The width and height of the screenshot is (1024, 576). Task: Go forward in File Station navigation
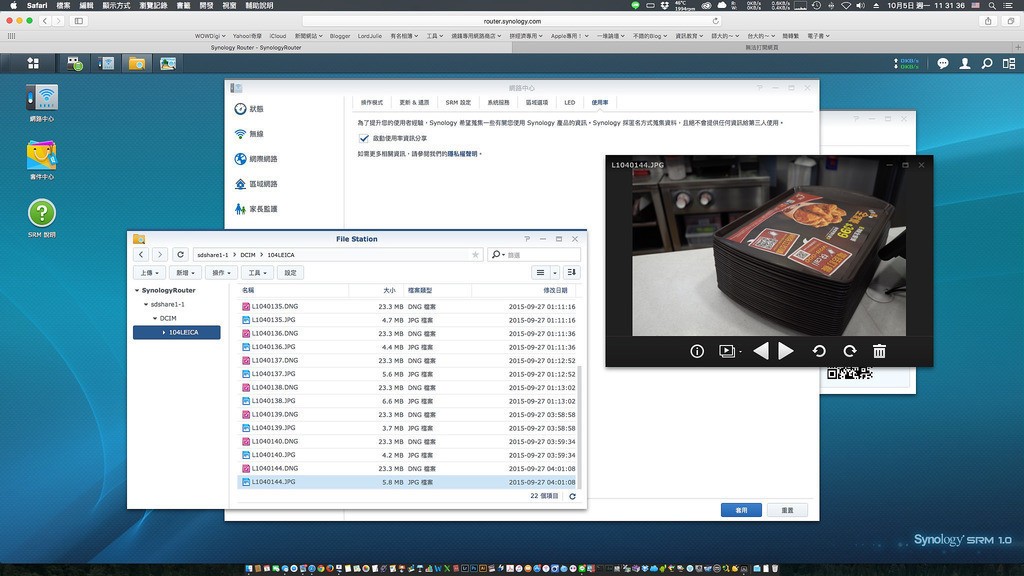click(x=160, y=255)
